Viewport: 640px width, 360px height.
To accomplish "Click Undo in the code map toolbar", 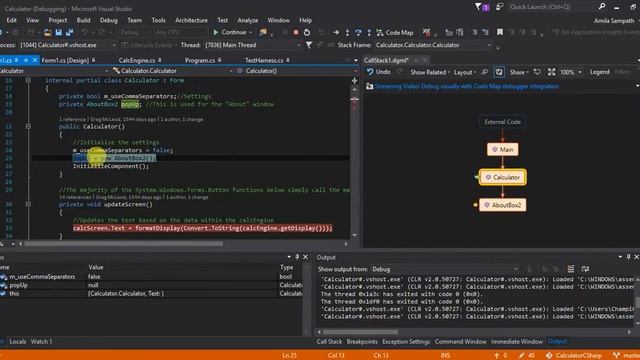I will click(x=378, y=72).
